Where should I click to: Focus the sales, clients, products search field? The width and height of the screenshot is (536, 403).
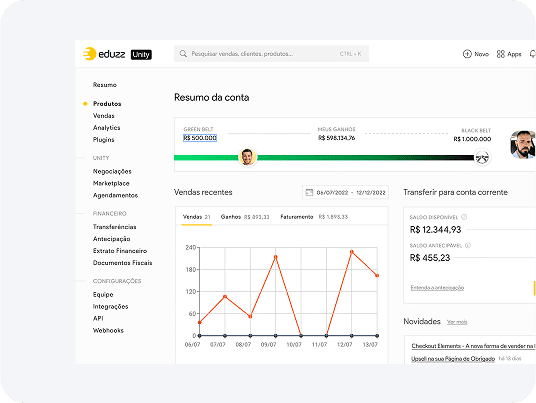pyautogui.click(x=271, y=54)
